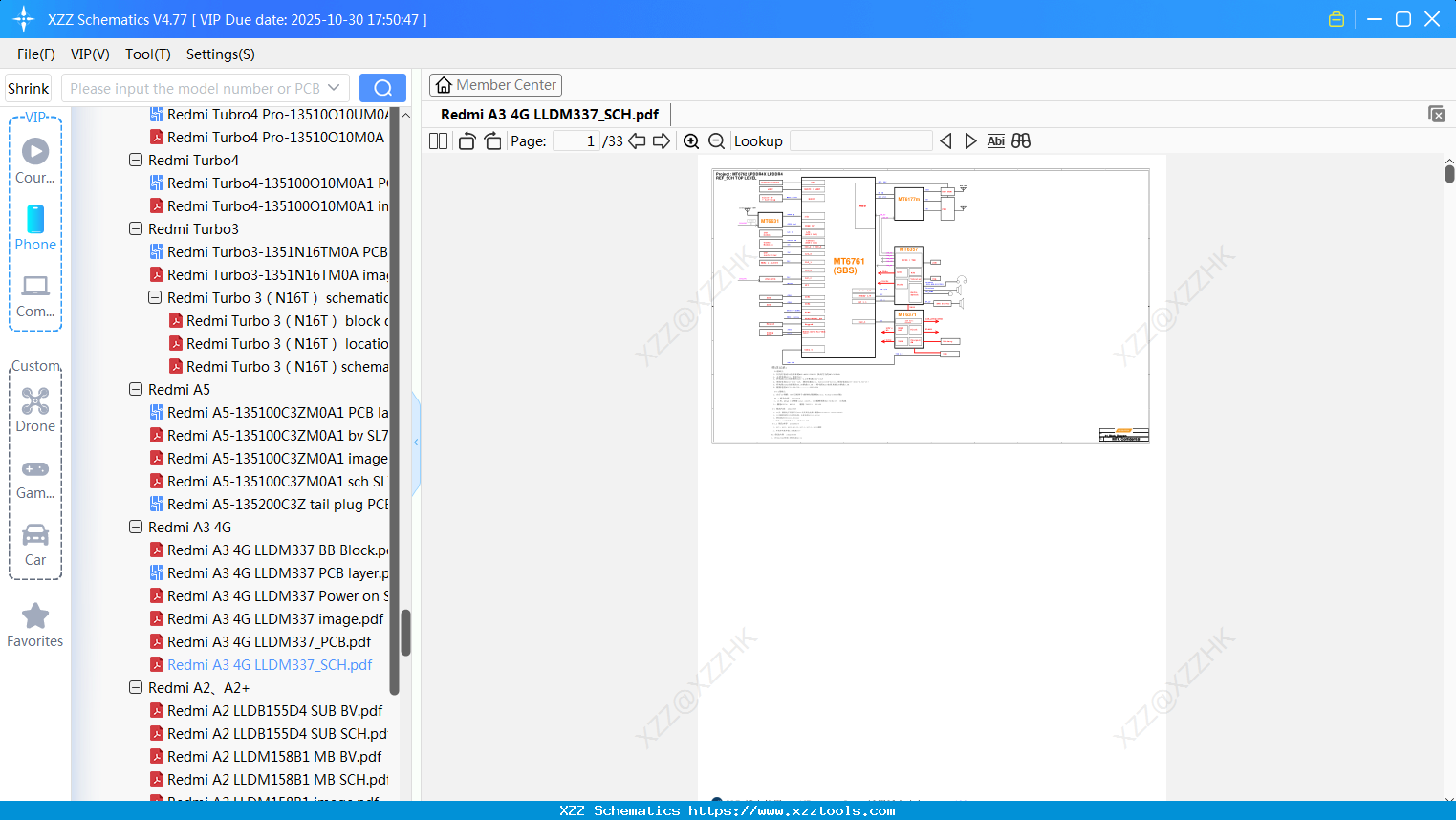Rotate the page clockwise
Screen dimensions: 1456x820
point(492,141)
